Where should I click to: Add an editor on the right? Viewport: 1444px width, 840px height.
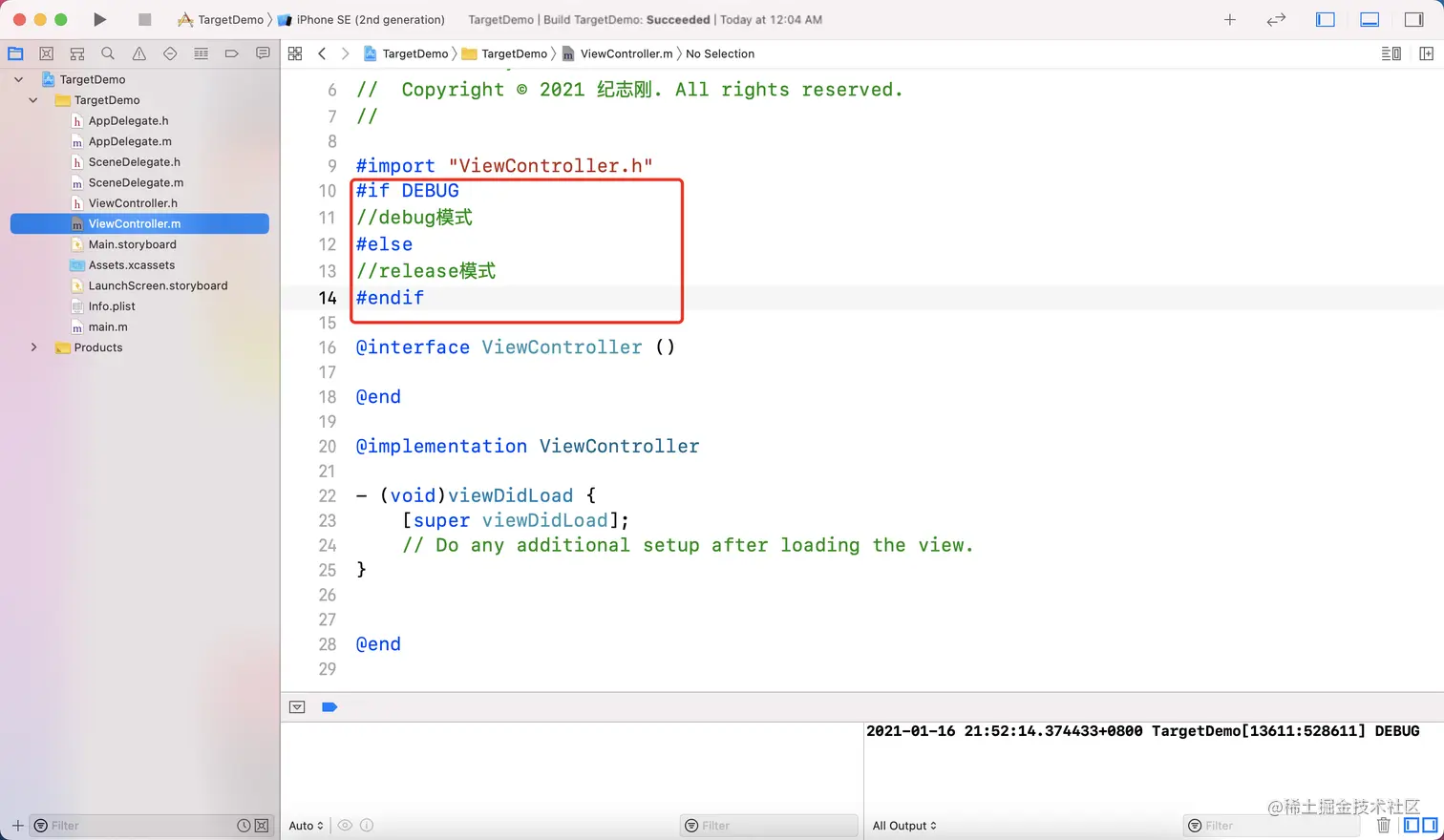click(1427, 53)
